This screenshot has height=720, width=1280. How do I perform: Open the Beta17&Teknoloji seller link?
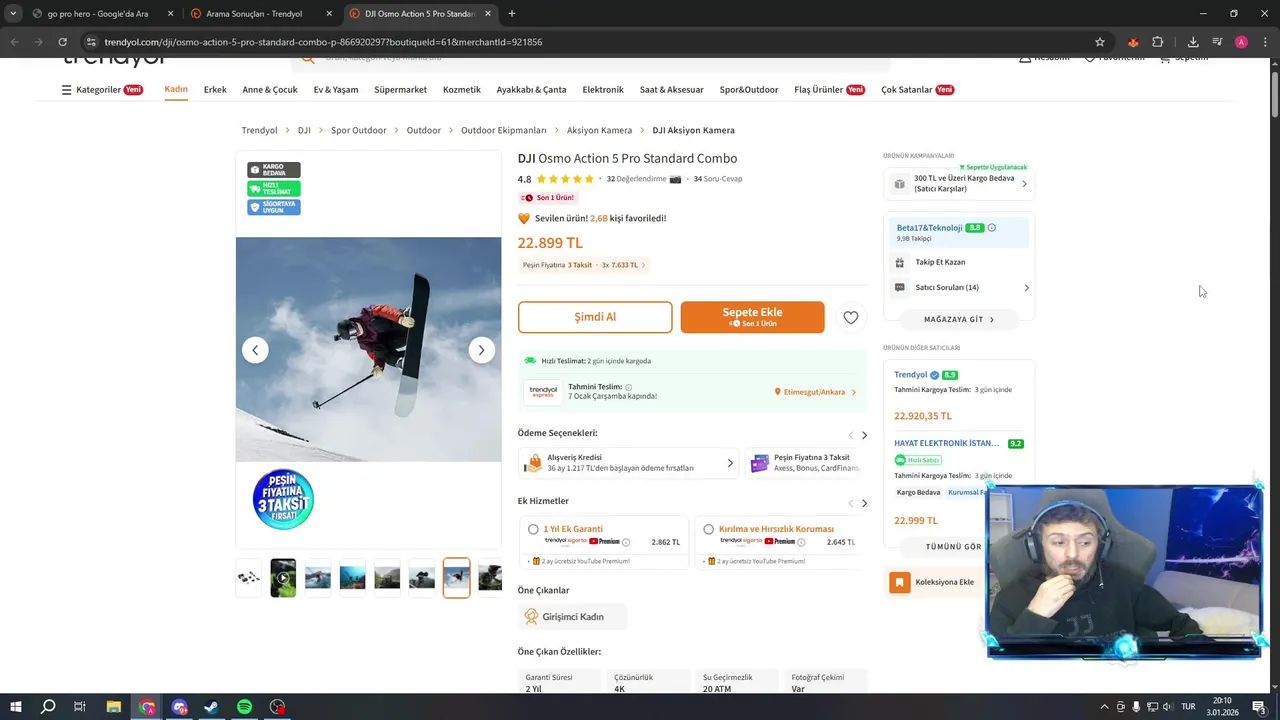(929, 228)
